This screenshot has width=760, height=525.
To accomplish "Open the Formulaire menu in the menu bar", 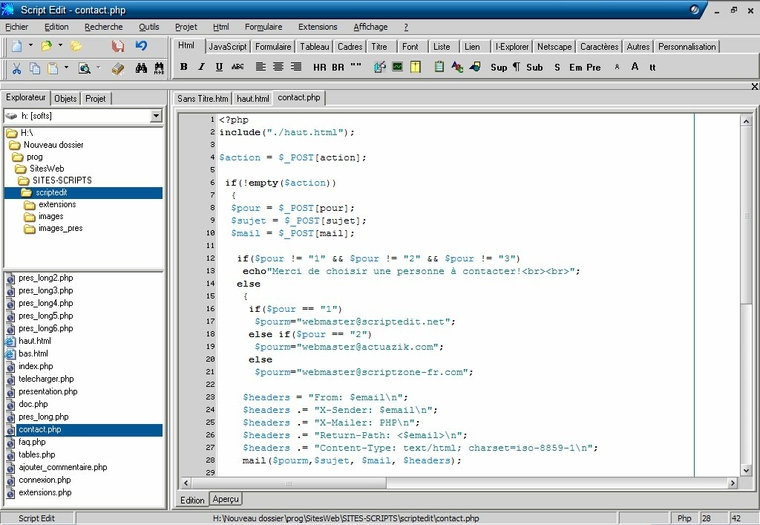I will [x=263, y=27].
